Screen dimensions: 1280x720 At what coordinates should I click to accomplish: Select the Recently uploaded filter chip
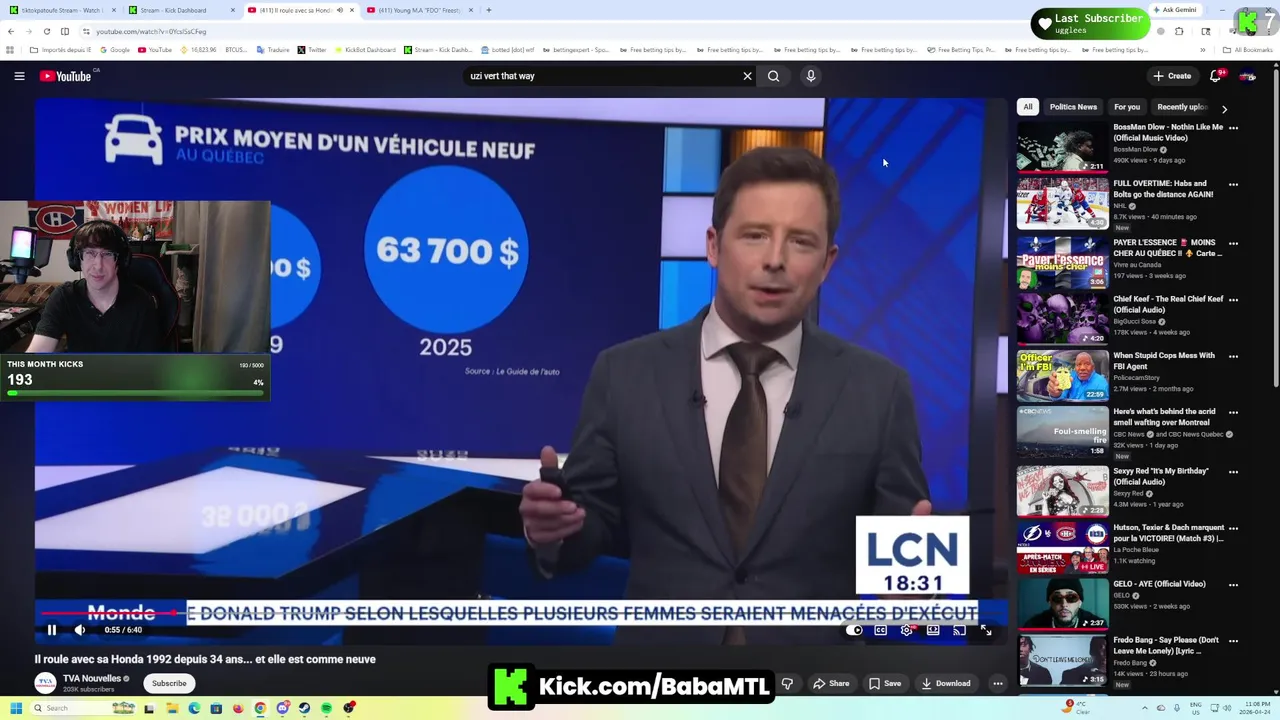[1182, 107]
